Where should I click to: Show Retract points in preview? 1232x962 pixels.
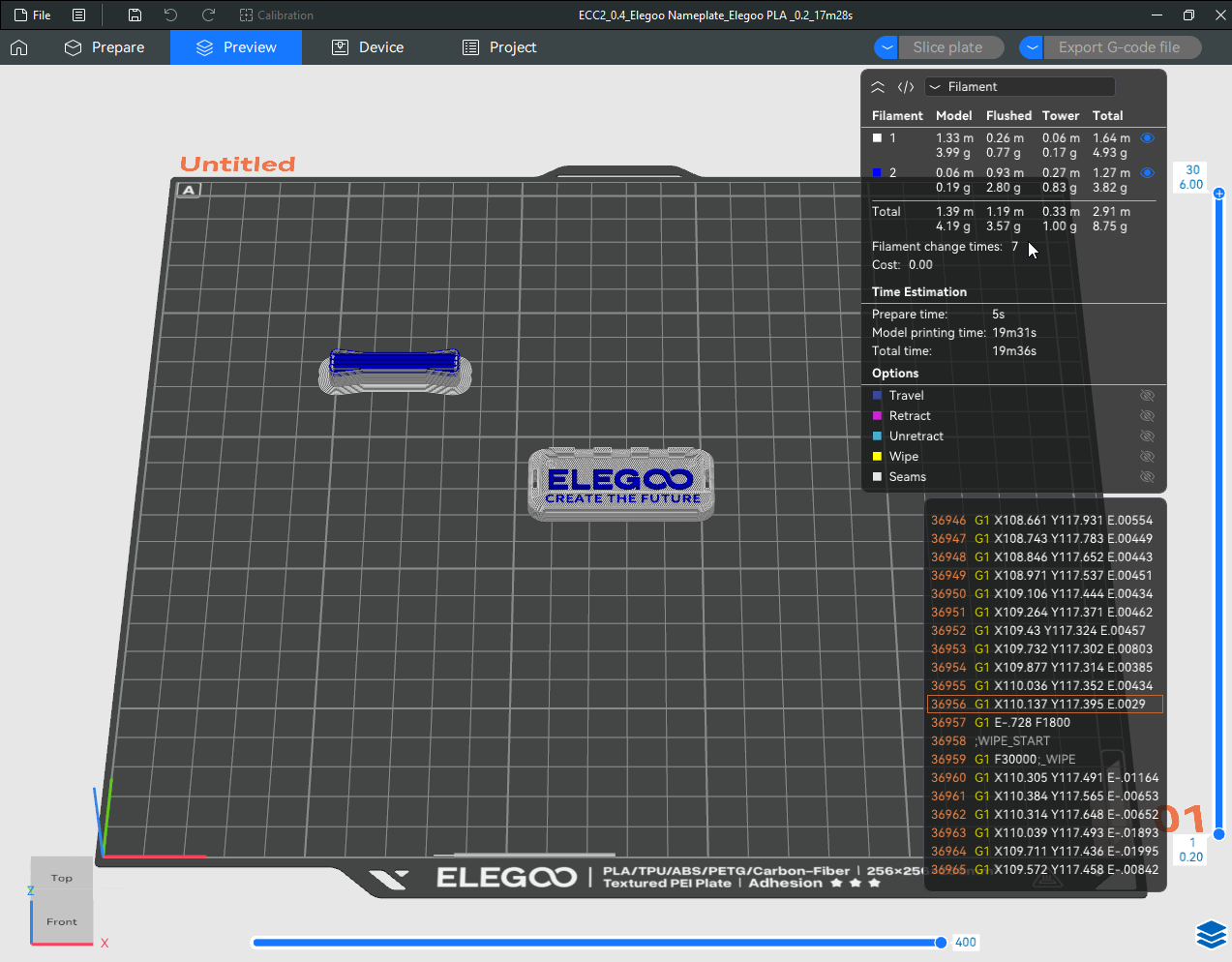coord(1147,416)
